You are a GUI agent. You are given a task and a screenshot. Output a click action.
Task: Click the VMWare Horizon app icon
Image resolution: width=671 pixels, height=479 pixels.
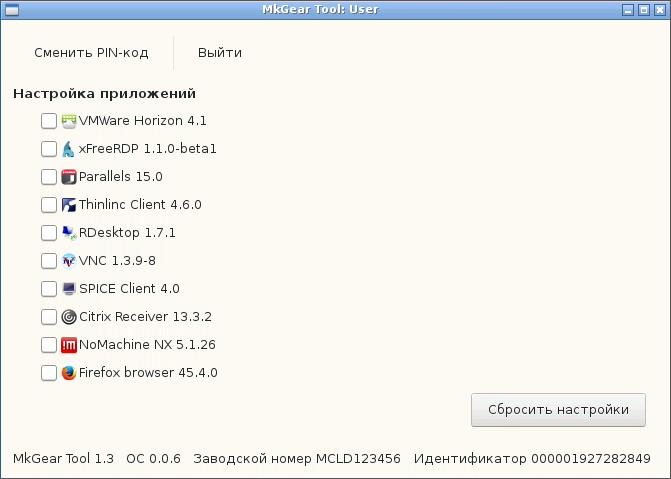point(68,121)
